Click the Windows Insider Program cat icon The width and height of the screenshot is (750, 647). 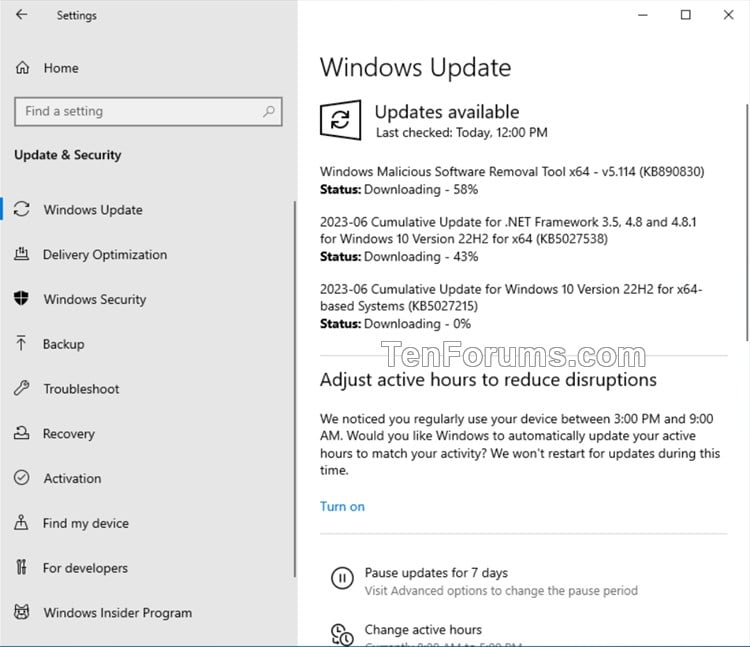tap(22, 612)
